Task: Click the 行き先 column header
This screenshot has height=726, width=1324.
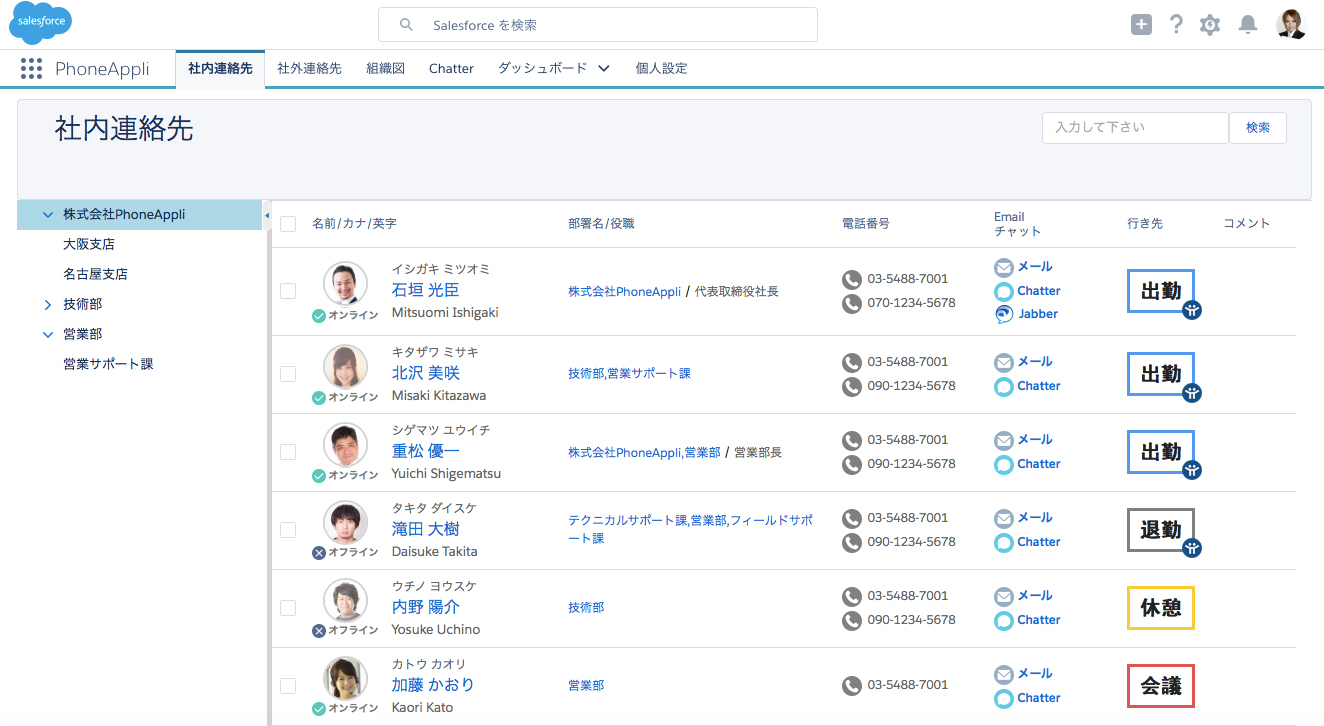Action: (1145, 224)
